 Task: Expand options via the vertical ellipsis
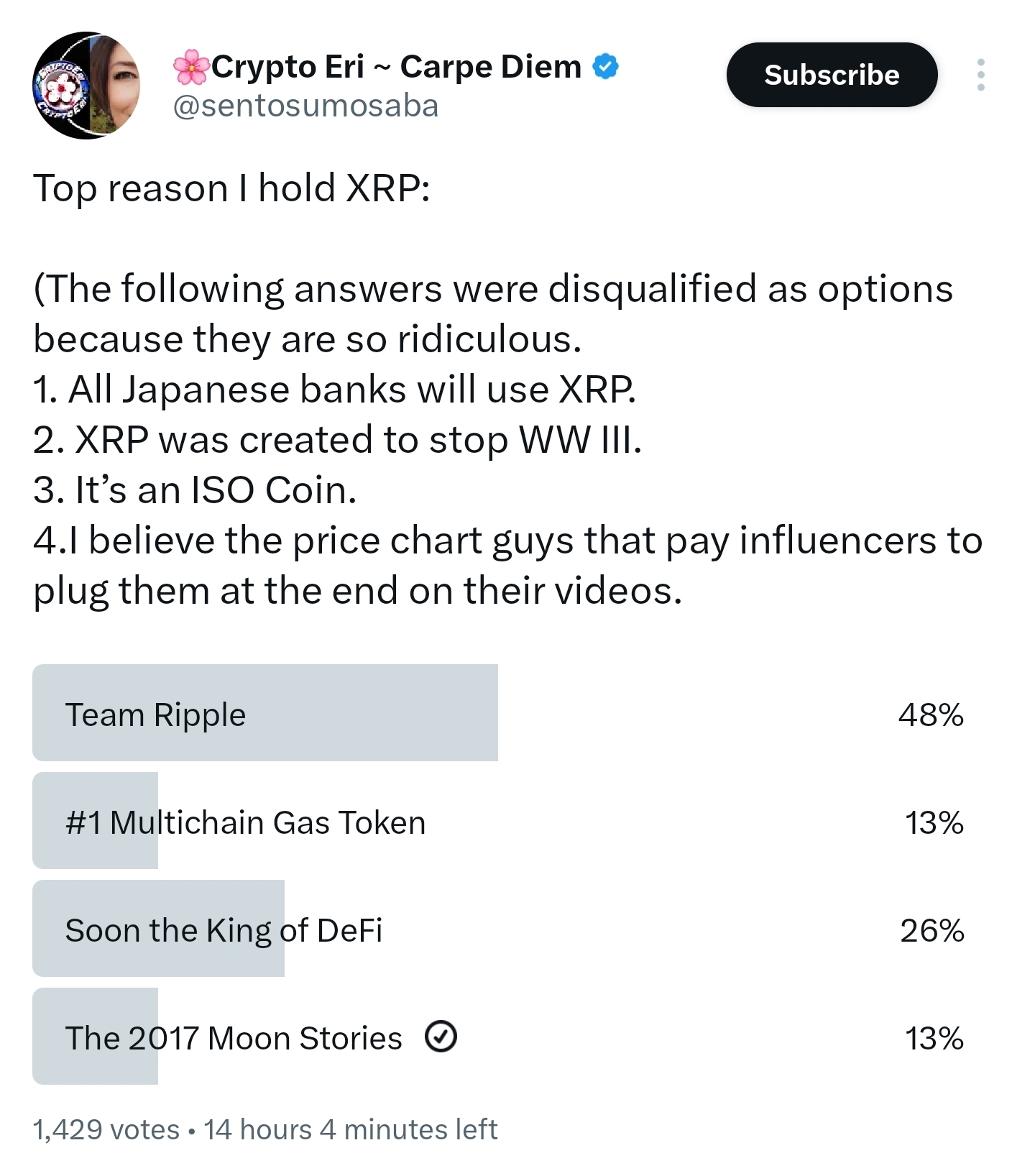coord(983,75)
